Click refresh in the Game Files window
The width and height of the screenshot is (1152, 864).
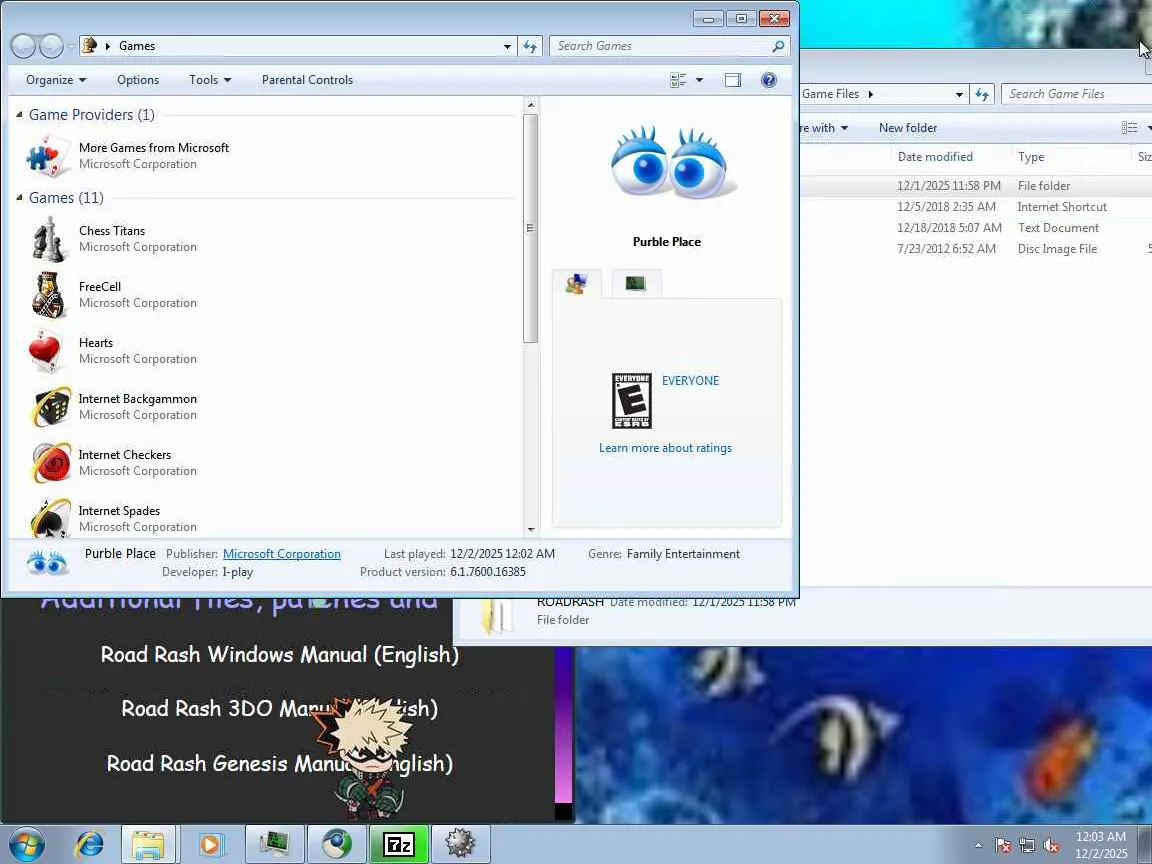[982, 94]
